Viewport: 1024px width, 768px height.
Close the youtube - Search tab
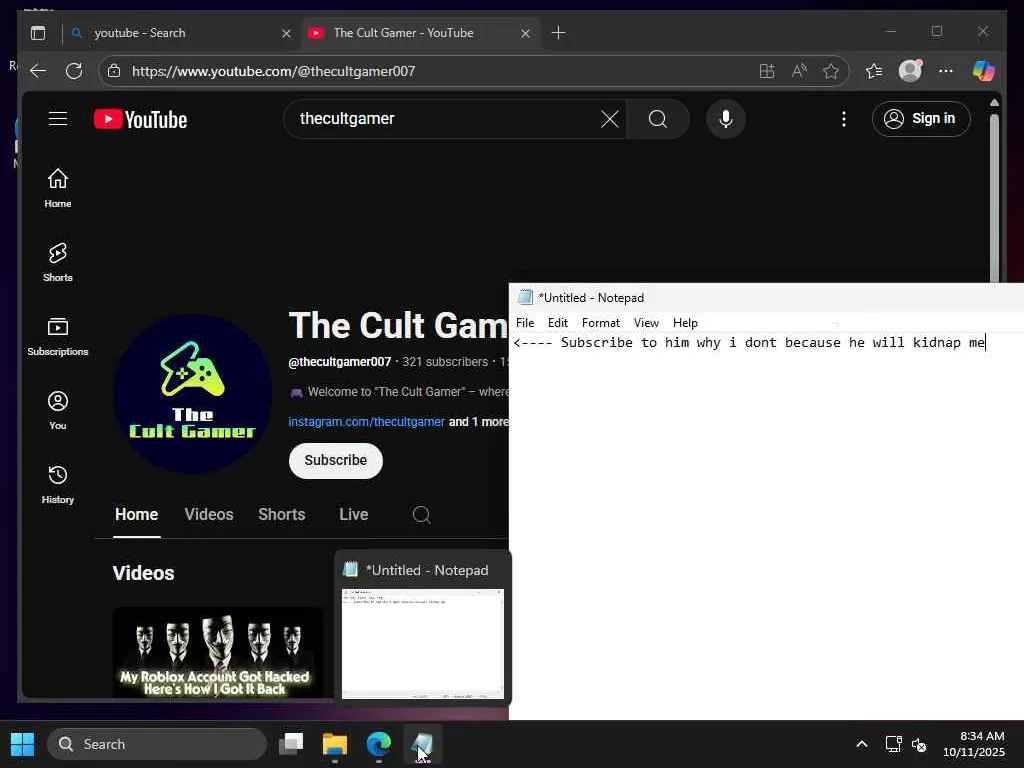286,33
